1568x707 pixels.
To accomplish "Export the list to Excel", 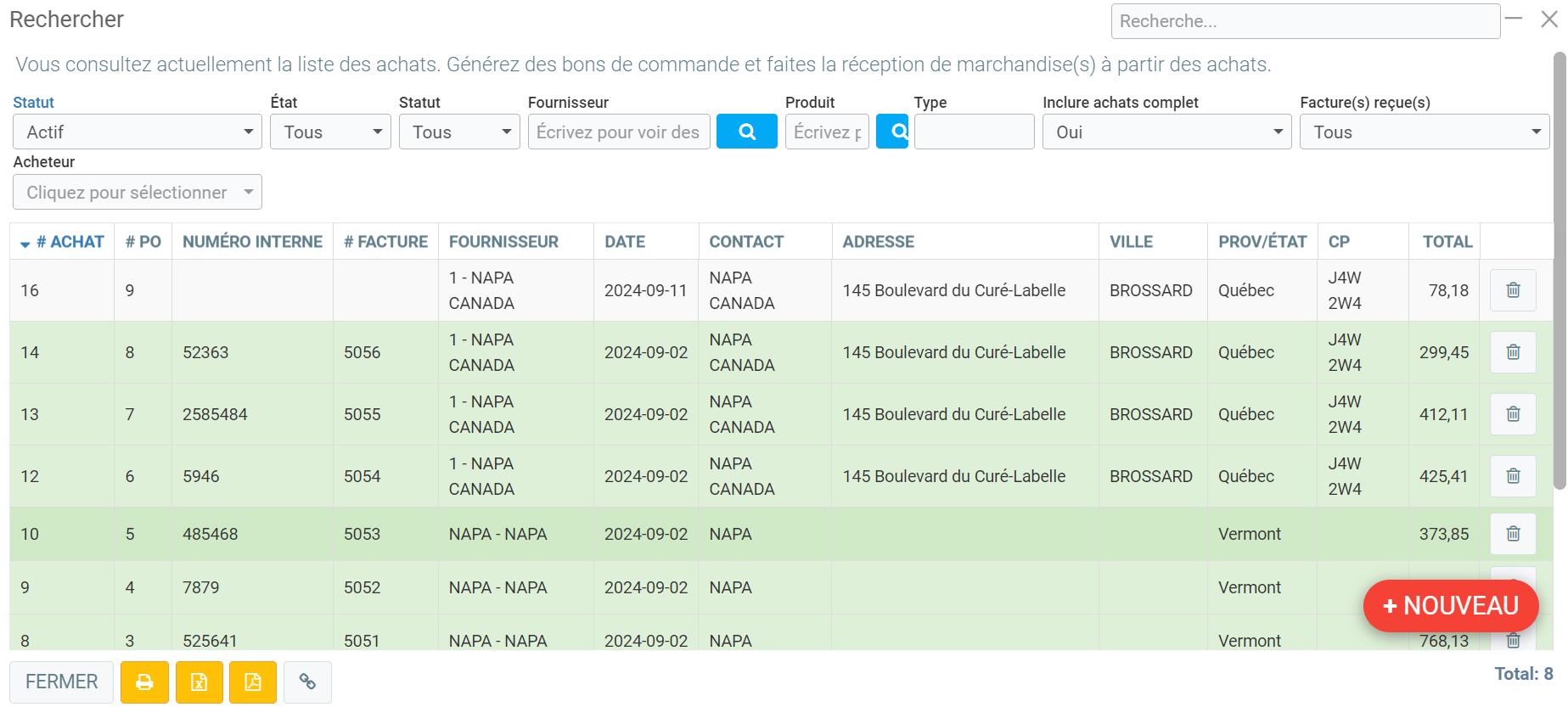I will tap(199, 682).
